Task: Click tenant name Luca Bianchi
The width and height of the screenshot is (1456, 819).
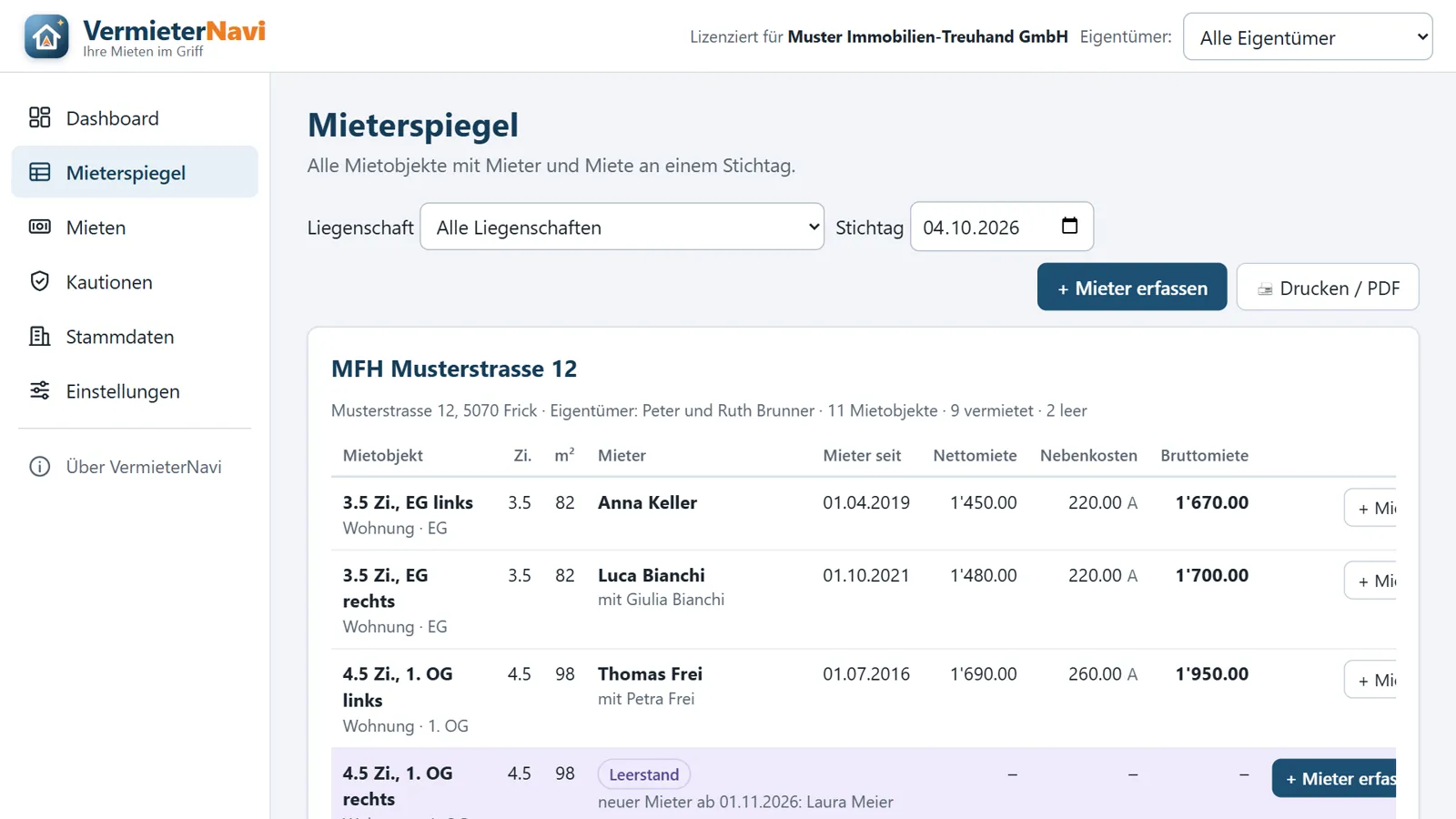Action: 652,575
